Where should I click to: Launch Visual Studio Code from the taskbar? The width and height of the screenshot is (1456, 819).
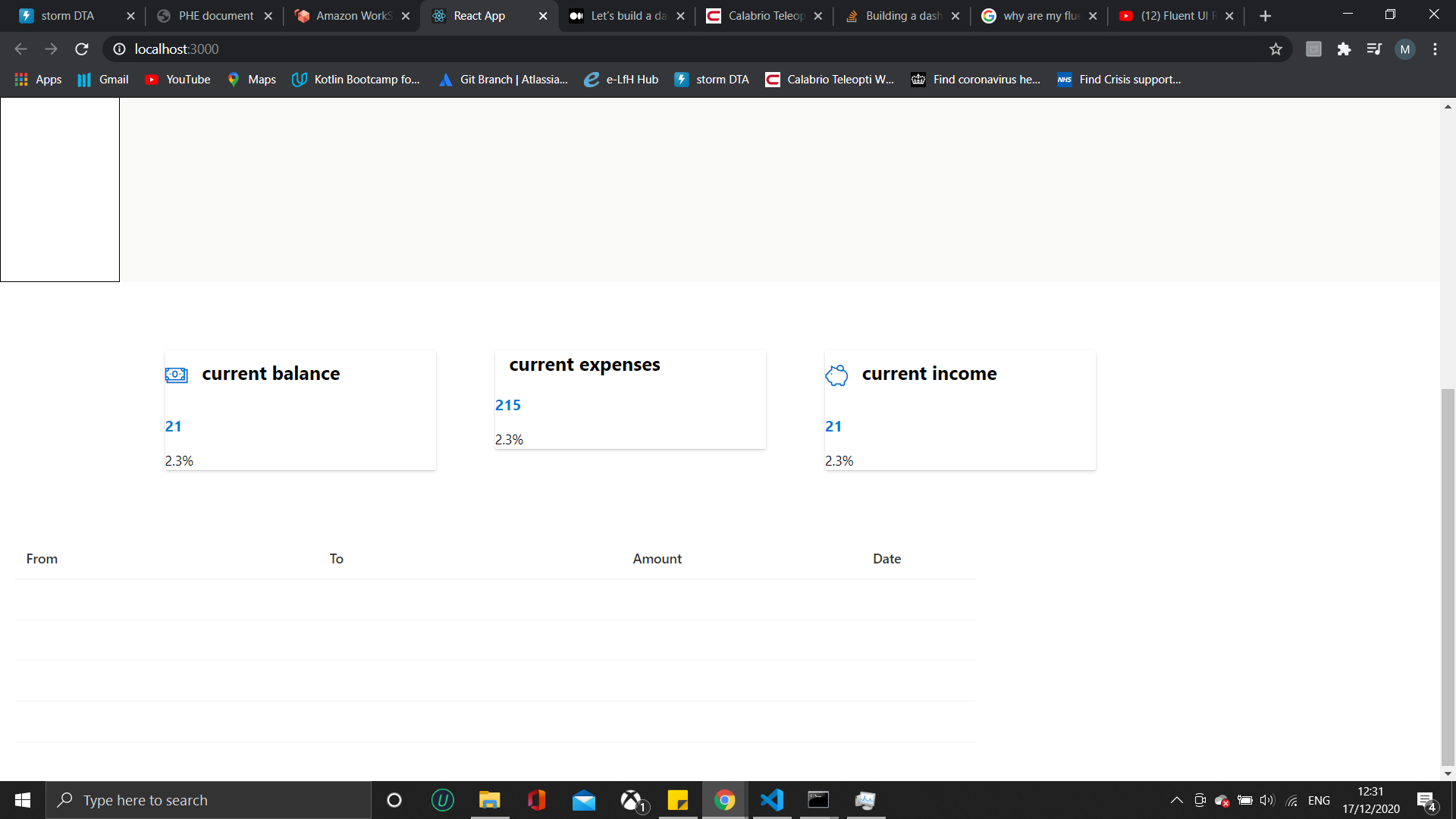click(771, 800)
